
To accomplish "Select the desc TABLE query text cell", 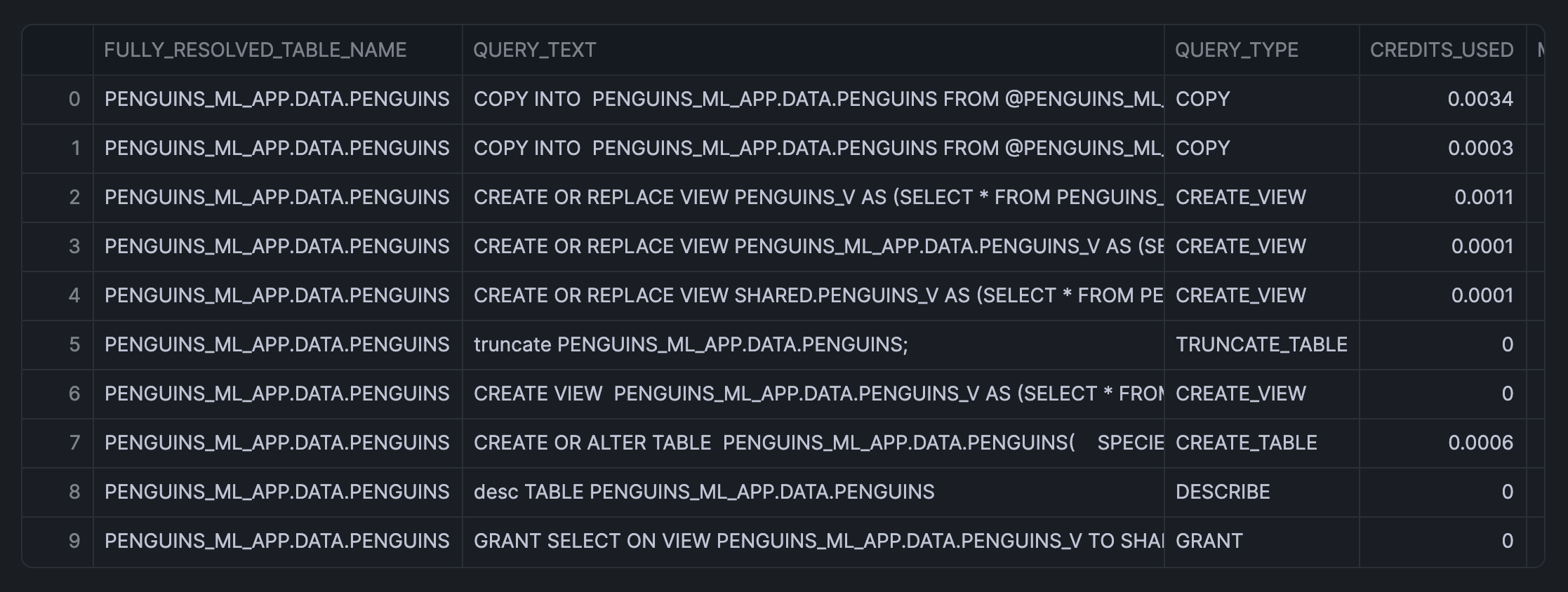I will 704,492.
